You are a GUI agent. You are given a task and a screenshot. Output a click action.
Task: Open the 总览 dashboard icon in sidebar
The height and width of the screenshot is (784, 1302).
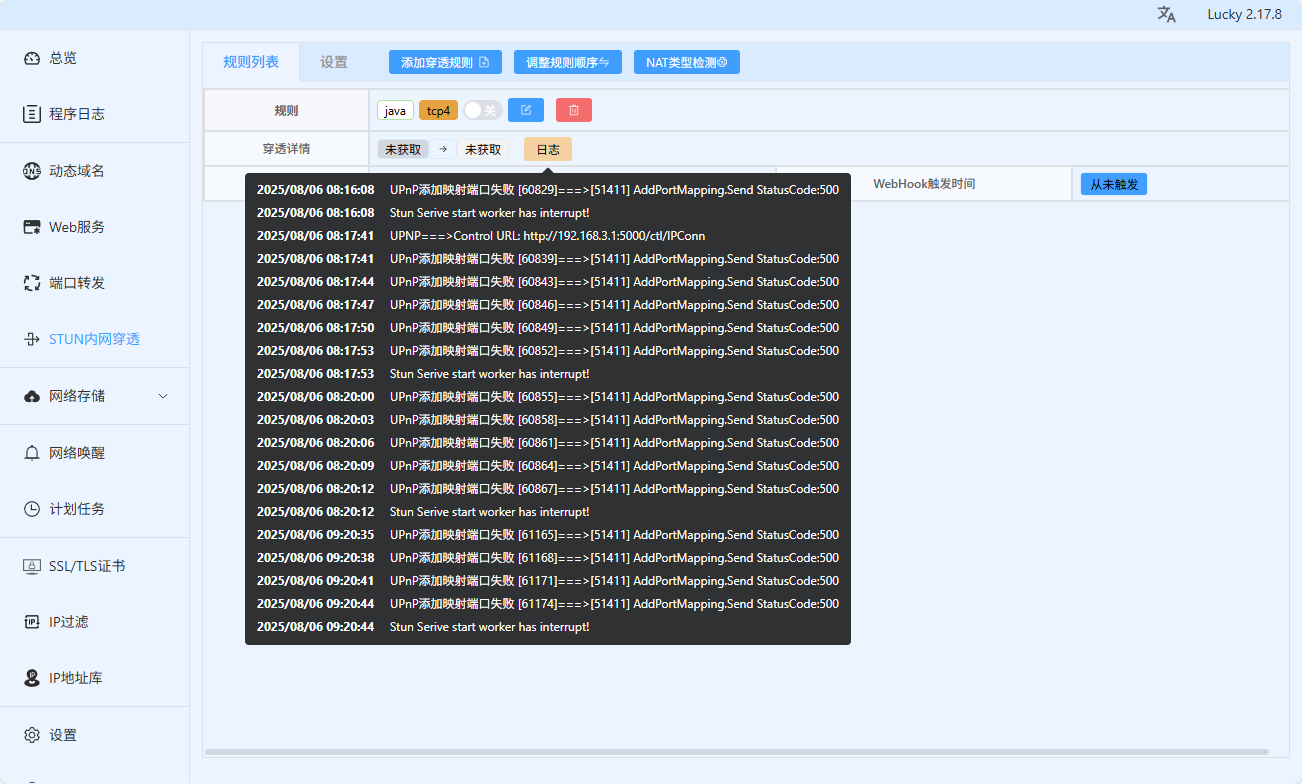(x=32, y=58)
